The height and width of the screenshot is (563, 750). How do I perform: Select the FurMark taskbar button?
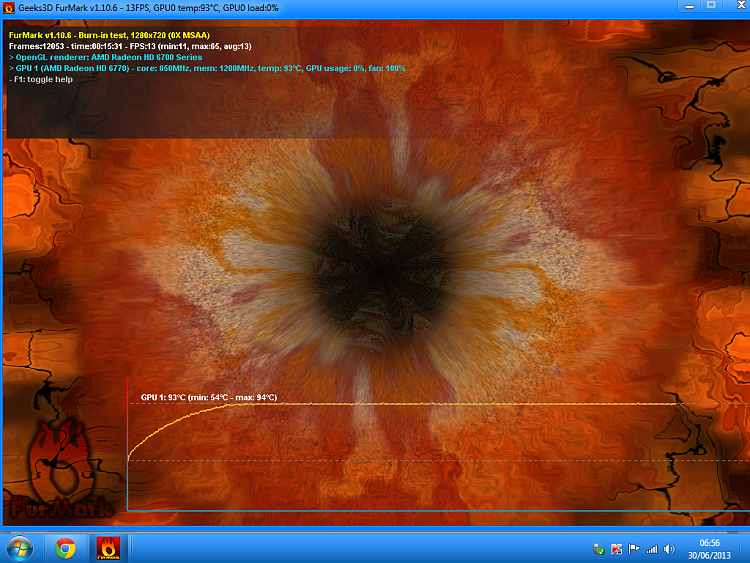(x=108, y=548)
